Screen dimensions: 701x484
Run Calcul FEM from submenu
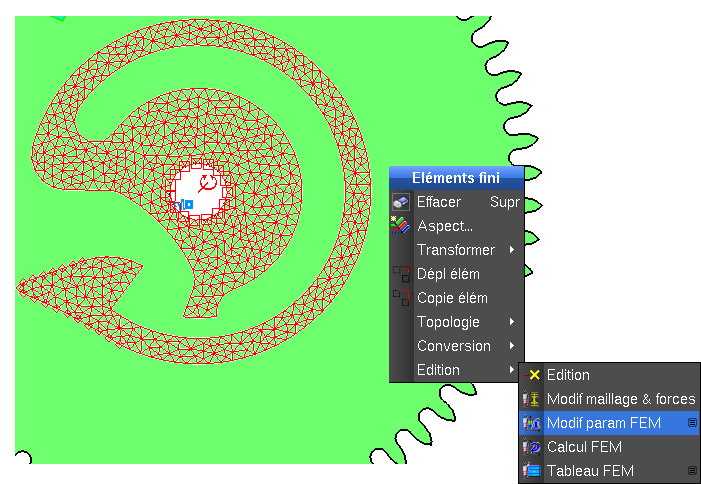click(609, 446)
